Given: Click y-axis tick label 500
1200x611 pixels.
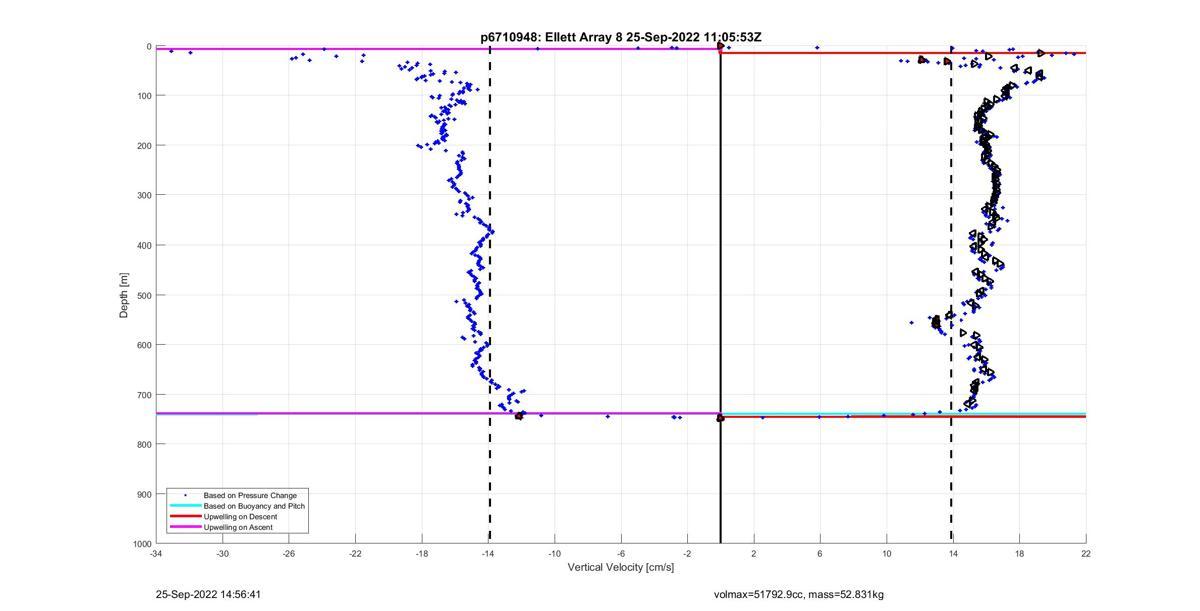Looking at the screenshot, I should tap(143, 295).
